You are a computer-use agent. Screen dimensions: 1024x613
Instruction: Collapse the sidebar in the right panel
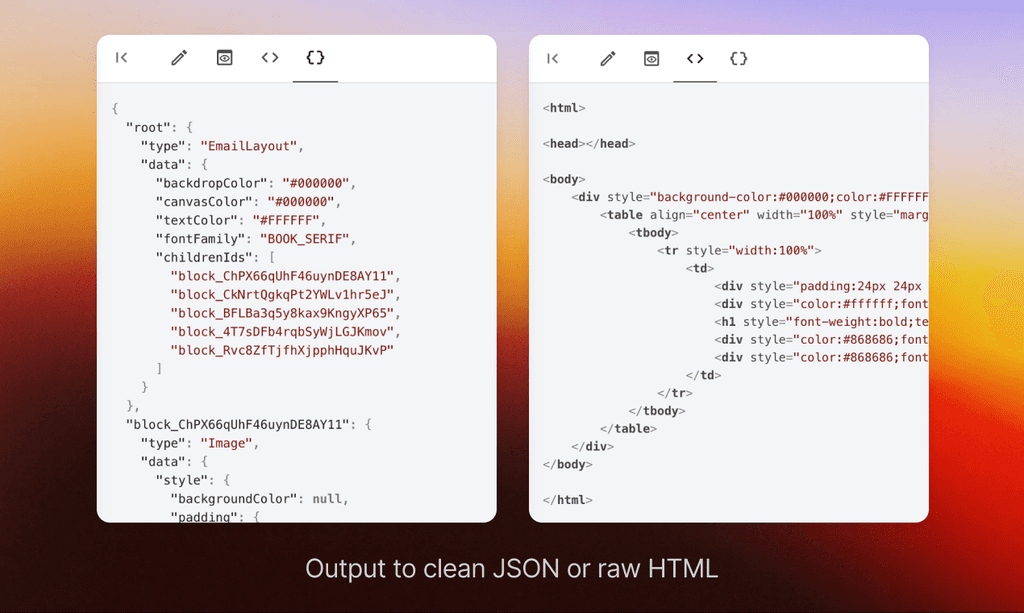(552, 59)
